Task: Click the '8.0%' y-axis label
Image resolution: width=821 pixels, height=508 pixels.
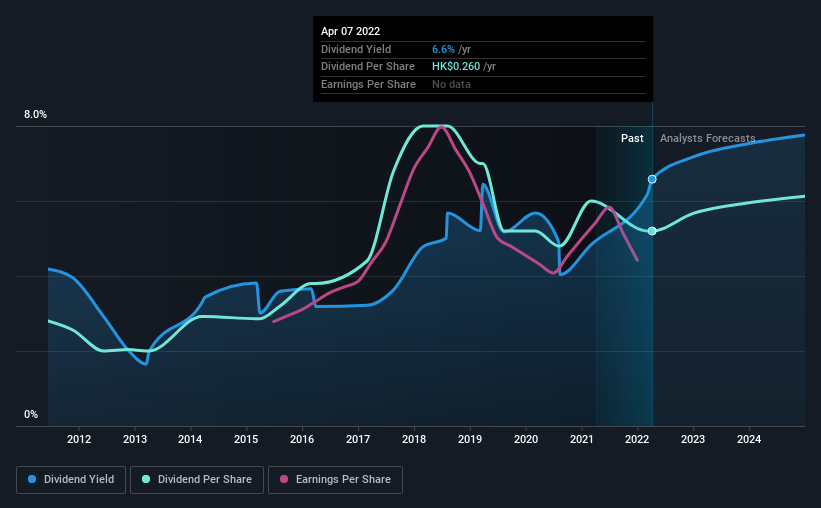Action: (35, 115)
